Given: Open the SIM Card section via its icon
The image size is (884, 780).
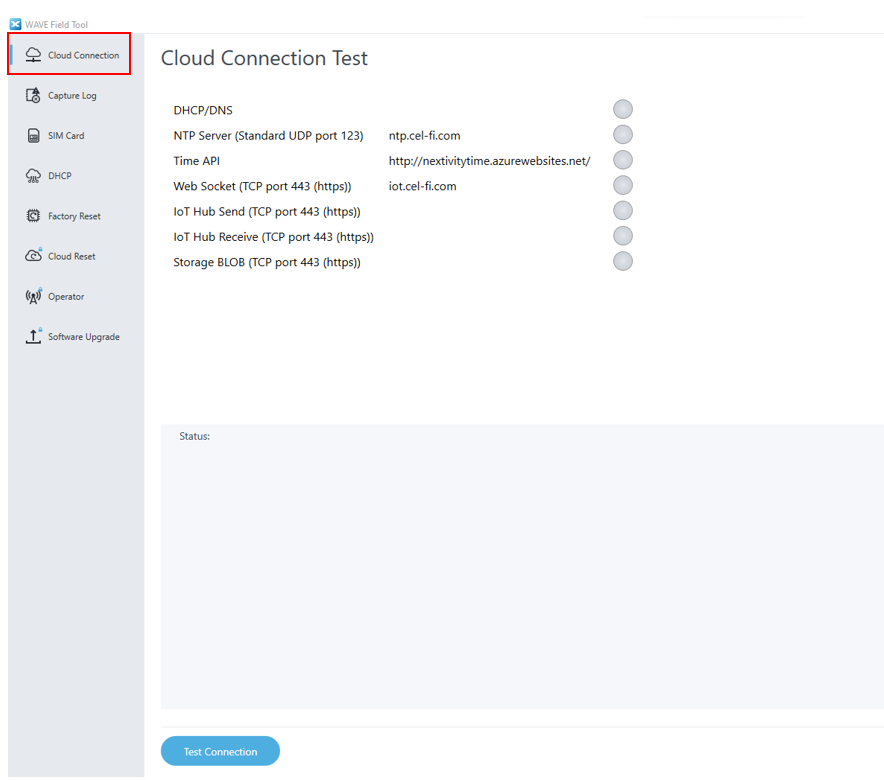Looking at the screenshot, I should [x=33, y=135].
